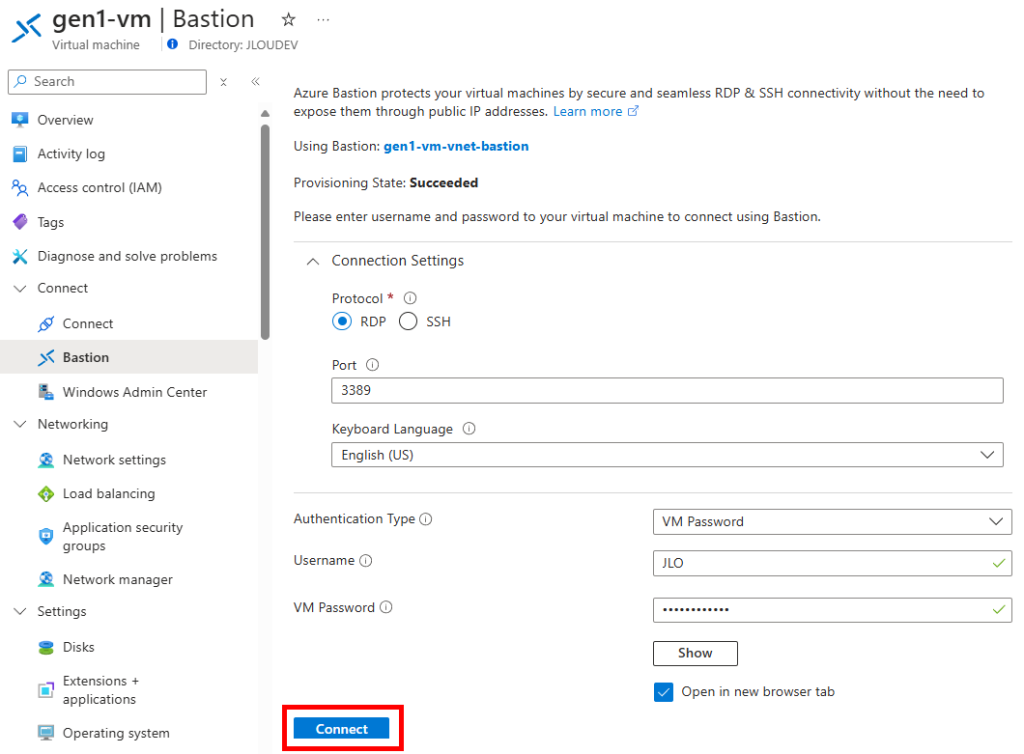Click the info icon next to Port
Viewport: 1024px width, 754px height.
pos(372,365)
